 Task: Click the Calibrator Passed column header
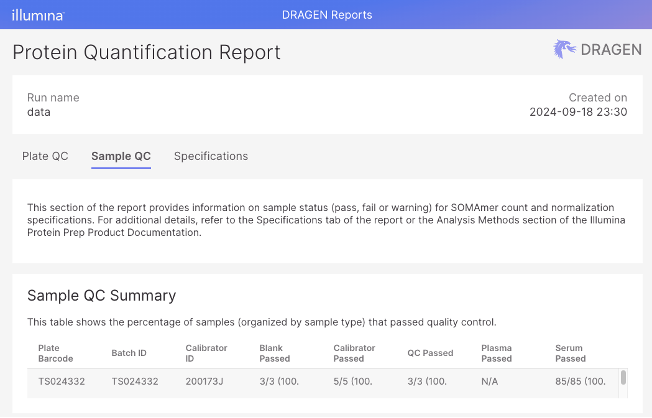tap(354, 353)
